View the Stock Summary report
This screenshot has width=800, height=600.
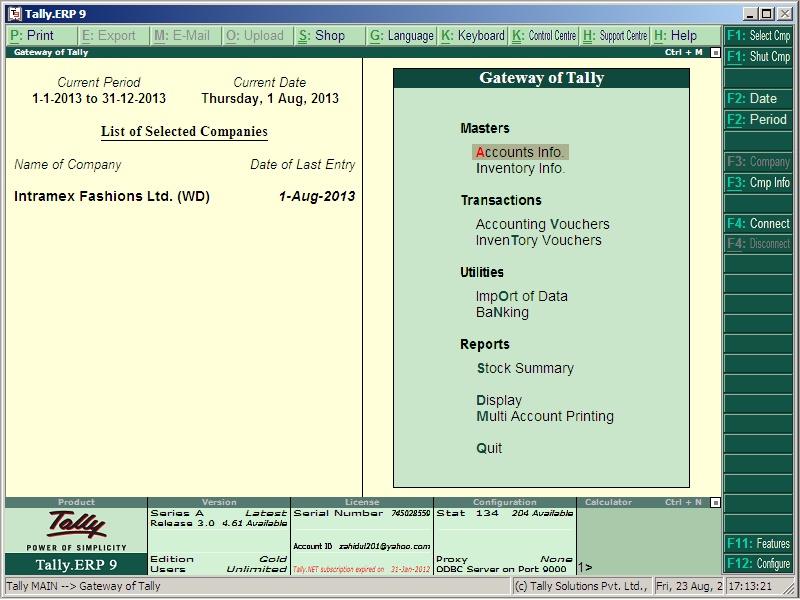coord(523,367)
